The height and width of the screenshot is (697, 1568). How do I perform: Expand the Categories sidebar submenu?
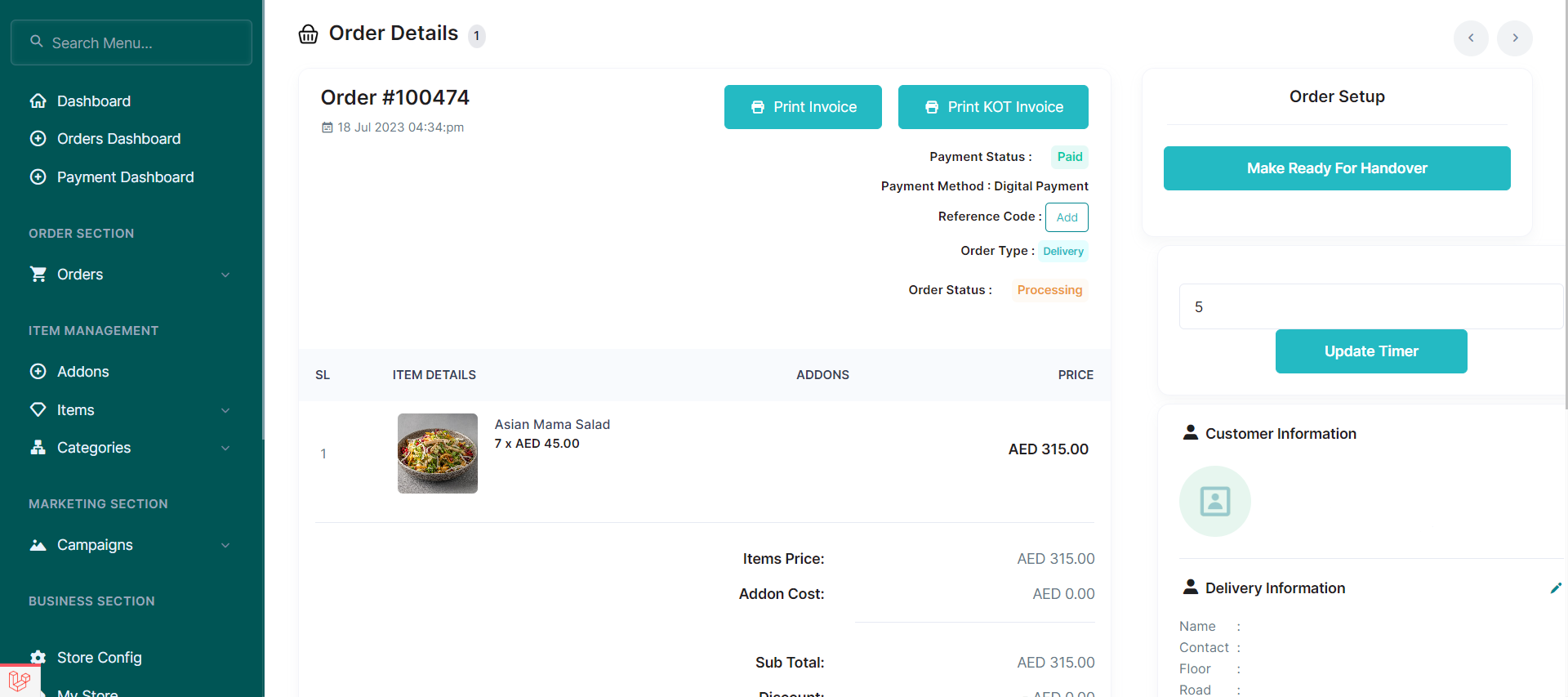[x=225, y=448]
